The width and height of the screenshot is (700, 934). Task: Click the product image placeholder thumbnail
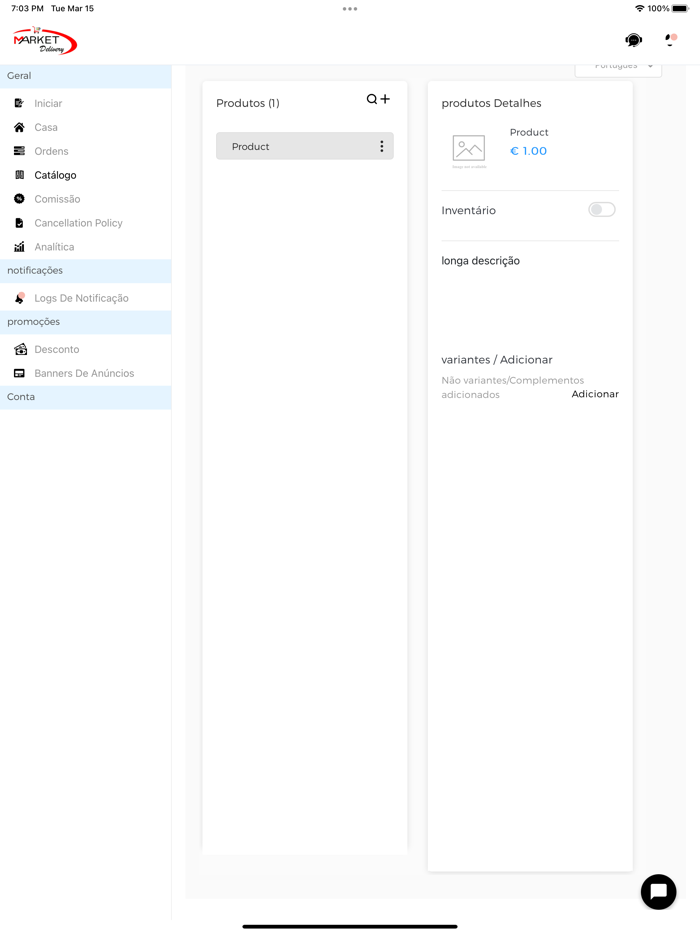468,149
